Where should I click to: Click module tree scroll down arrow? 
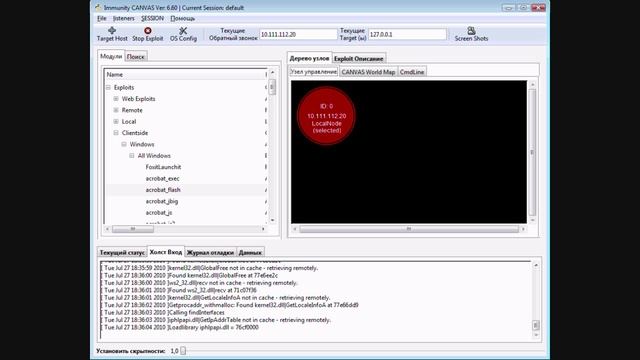273,220
